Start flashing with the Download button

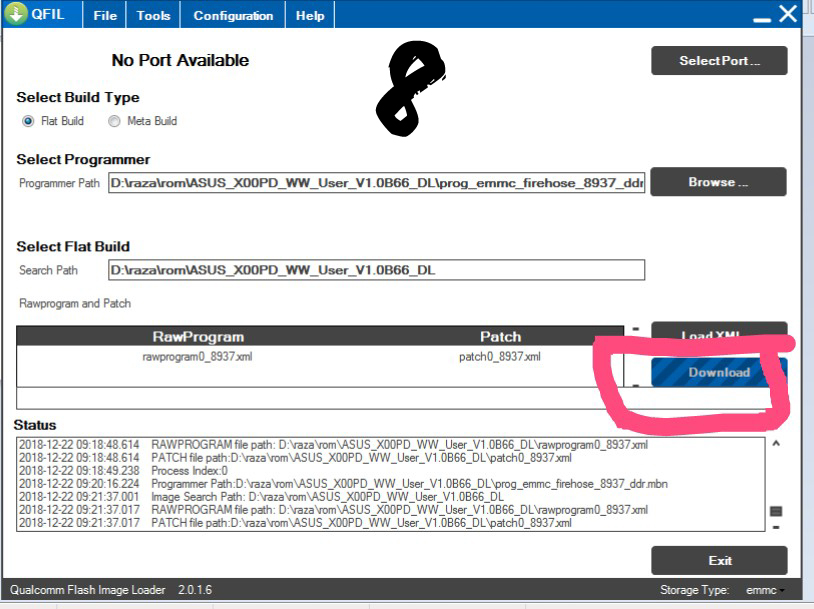719,372
